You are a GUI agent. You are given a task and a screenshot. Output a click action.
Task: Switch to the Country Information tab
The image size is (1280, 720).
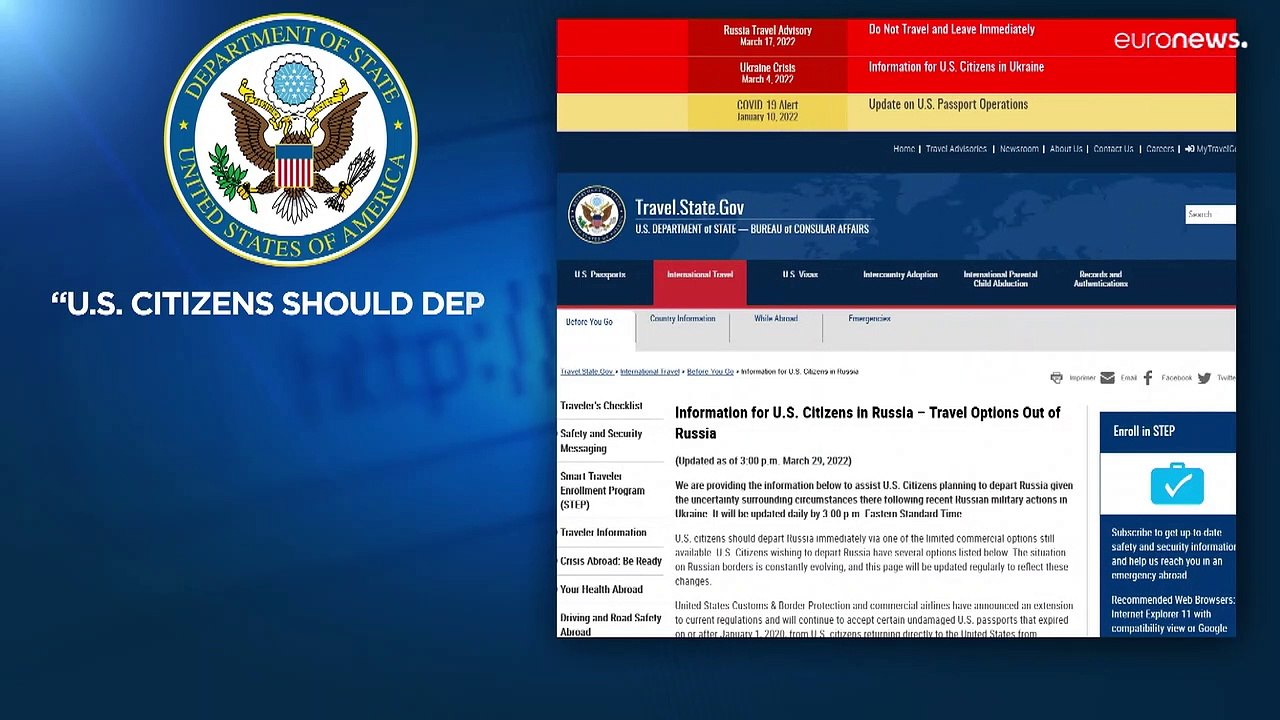point(682,319)
